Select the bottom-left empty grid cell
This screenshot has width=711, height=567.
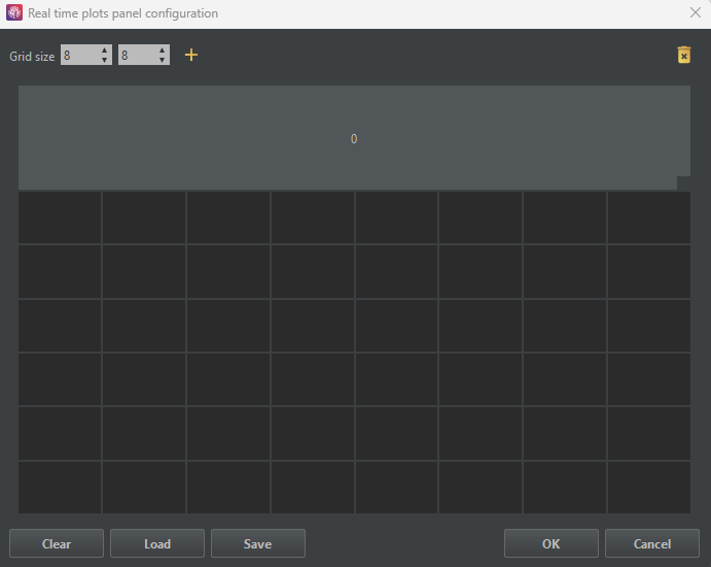click(x=60, y=487)
